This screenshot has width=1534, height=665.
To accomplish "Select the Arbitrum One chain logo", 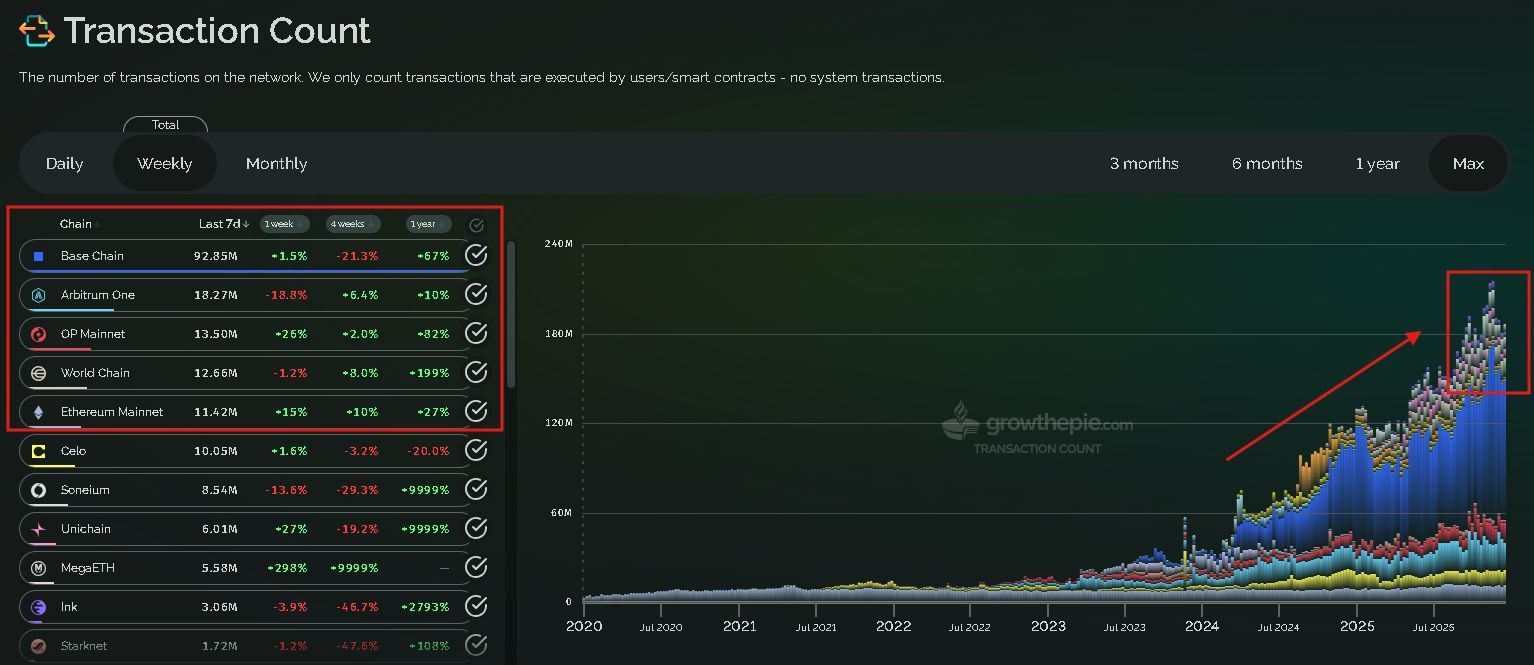I will 39,294.
